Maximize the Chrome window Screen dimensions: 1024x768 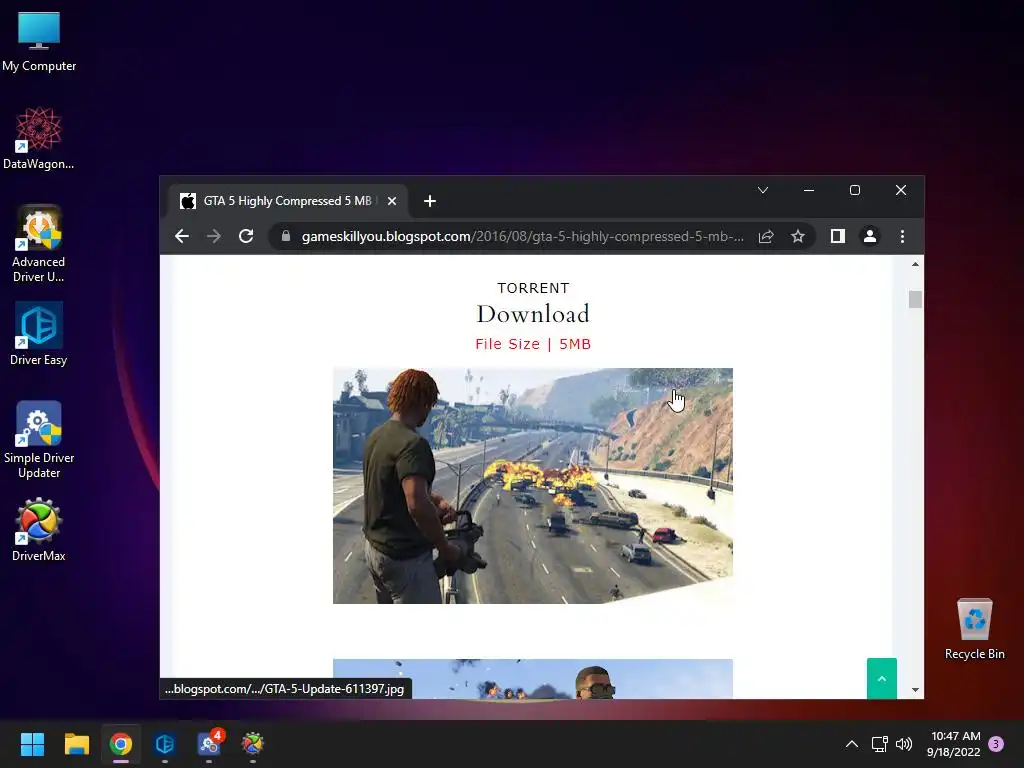pos(854,190)
